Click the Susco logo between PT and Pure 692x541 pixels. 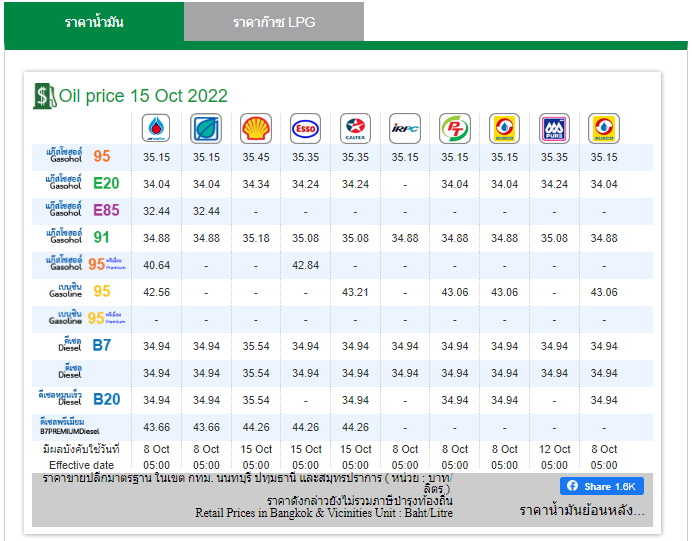point(504,128)
